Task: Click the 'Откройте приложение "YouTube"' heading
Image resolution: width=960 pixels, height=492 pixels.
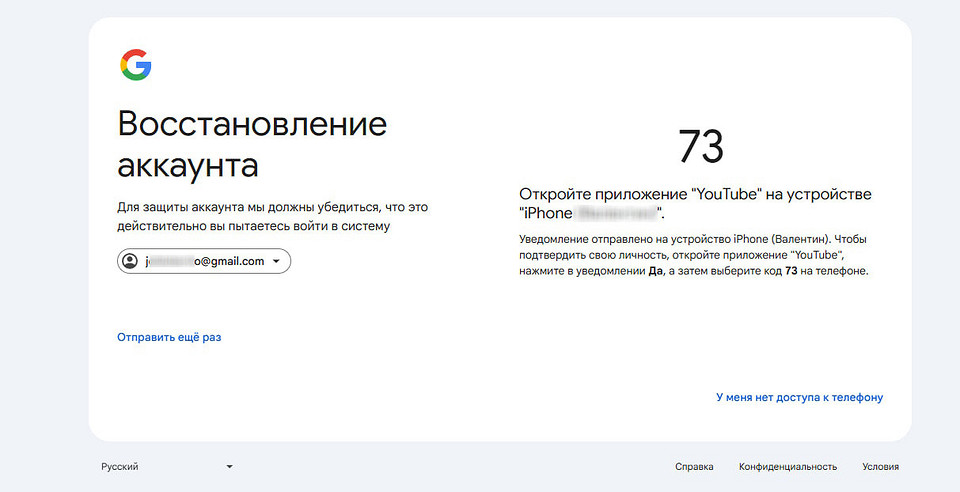Action: [696, 204]
